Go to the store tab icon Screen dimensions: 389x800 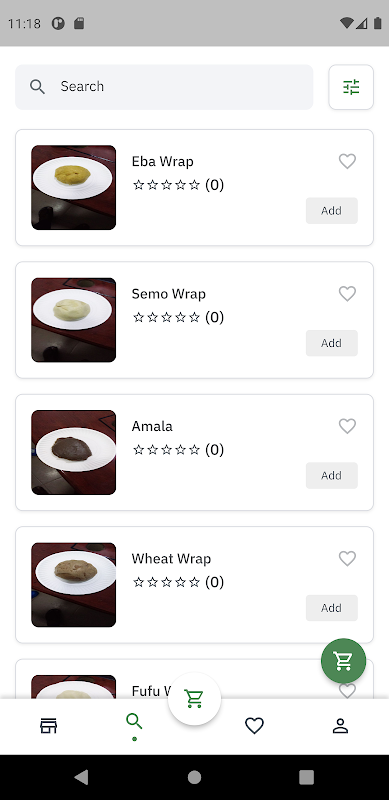[x=48, y=726]
